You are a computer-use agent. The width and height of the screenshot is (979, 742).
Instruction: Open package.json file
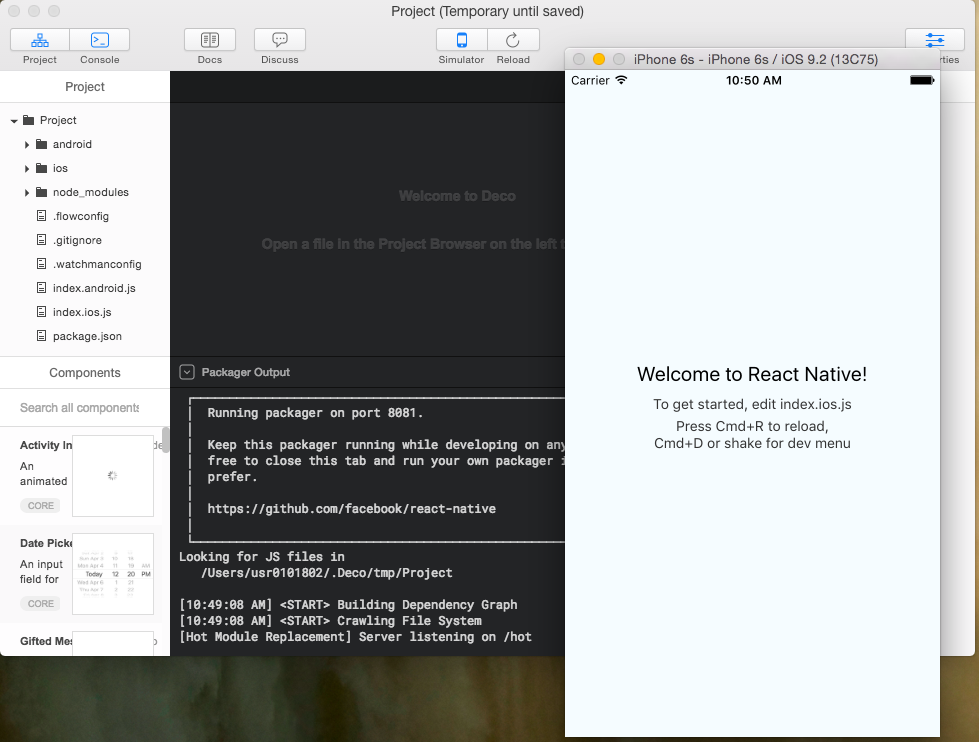[x=87, y=336]
